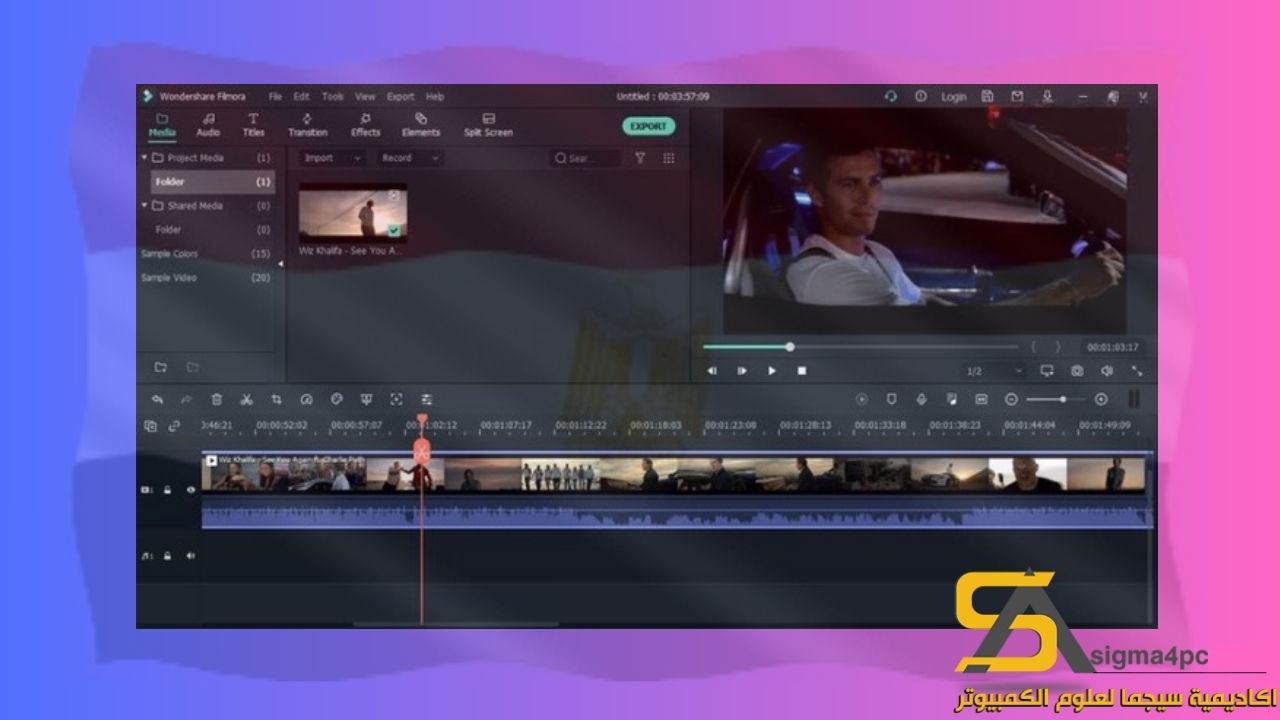Open the Titles tab
1280x720 pixels.
tap(253, 124)
